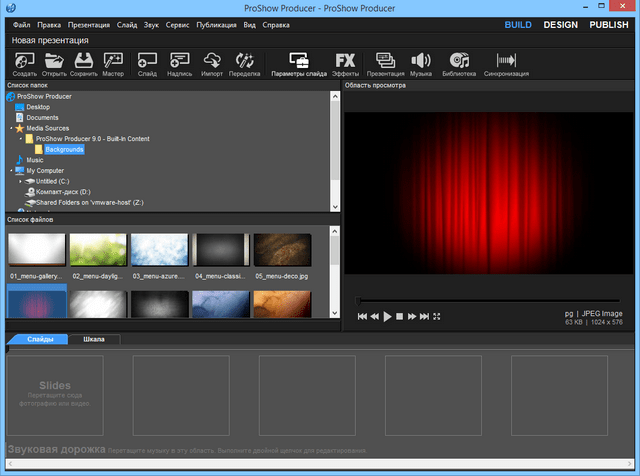Switch to PUBLISH workspace
Screen dimensions: 640x476
coord(609,24)
